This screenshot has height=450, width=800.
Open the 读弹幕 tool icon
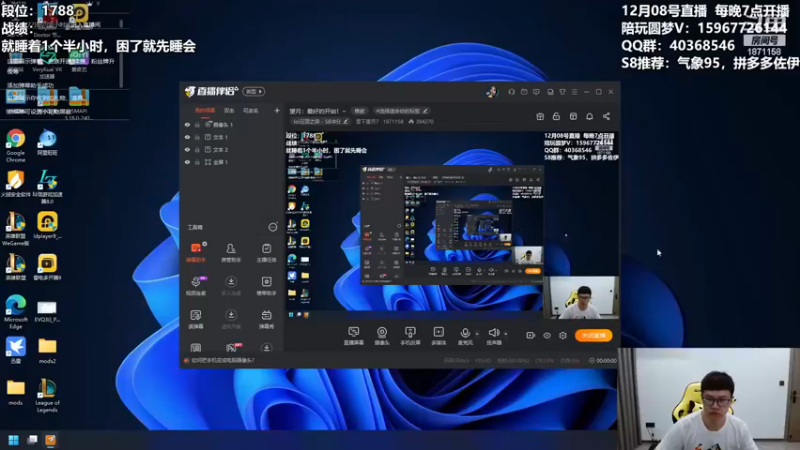[195, 319]
